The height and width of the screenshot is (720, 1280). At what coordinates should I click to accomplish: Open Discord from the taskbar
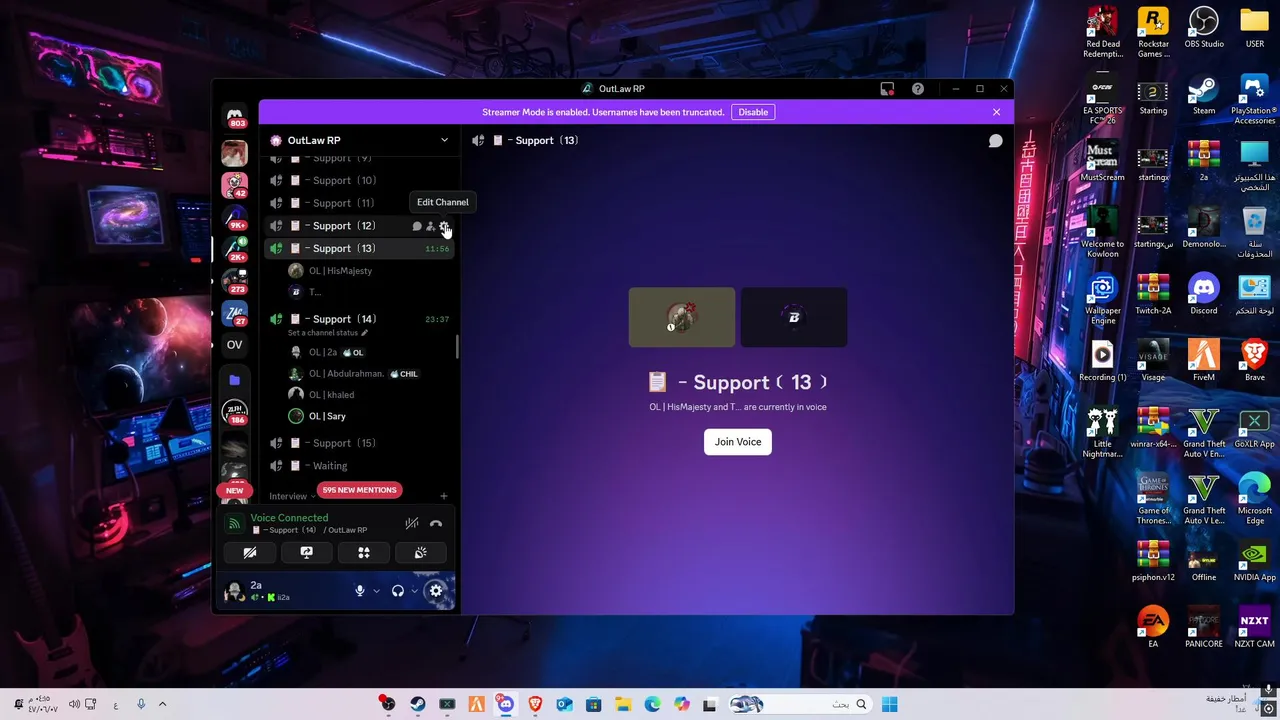click(x=506, y=704)
